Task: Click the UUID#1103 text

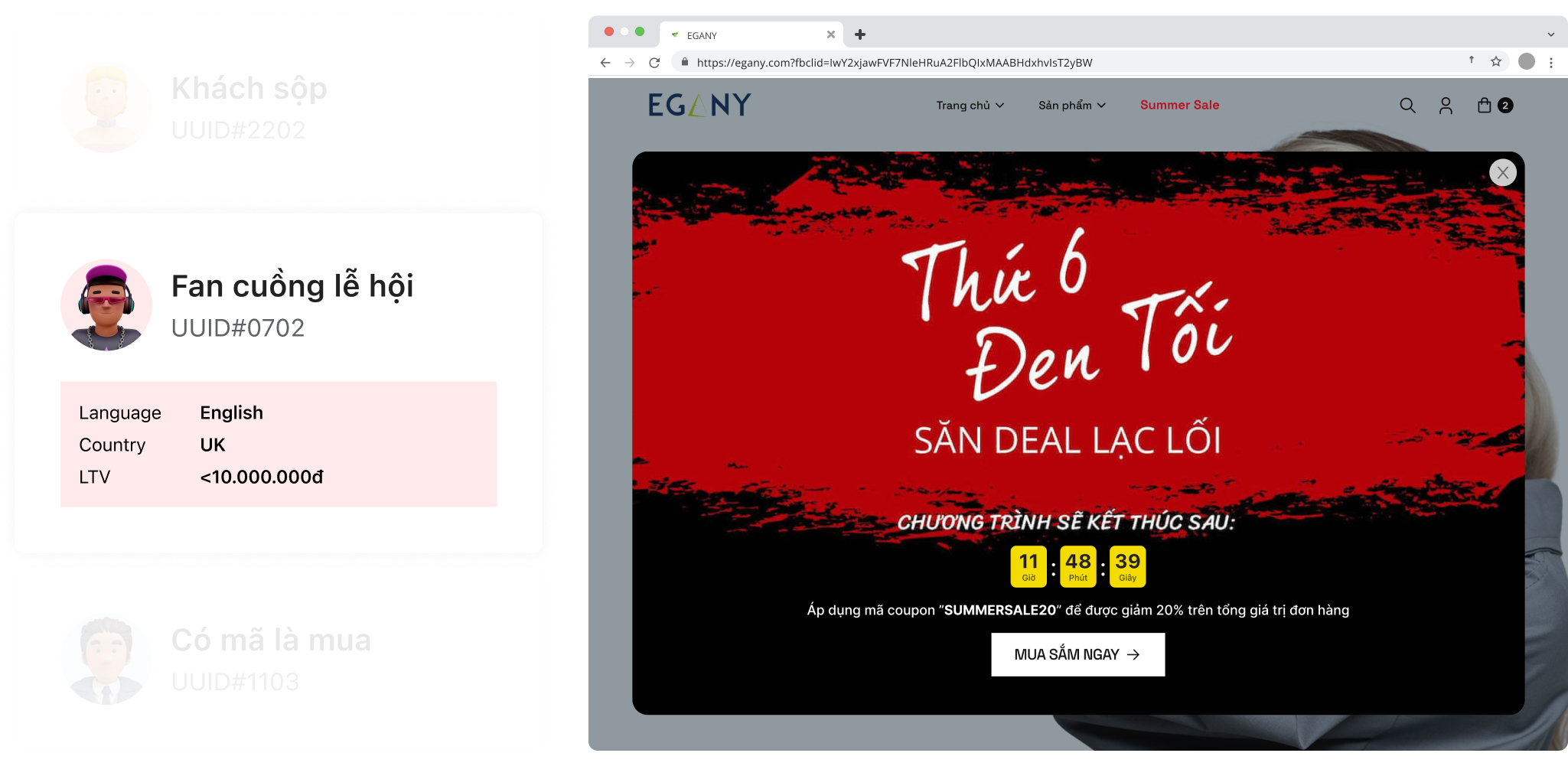Action: [235, 682]
